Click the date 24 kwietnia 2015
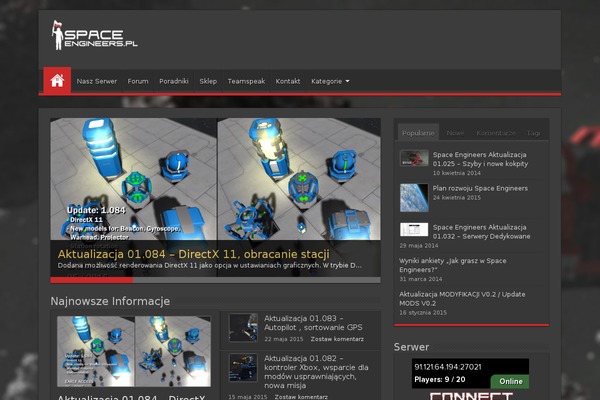 coord(457,198)
